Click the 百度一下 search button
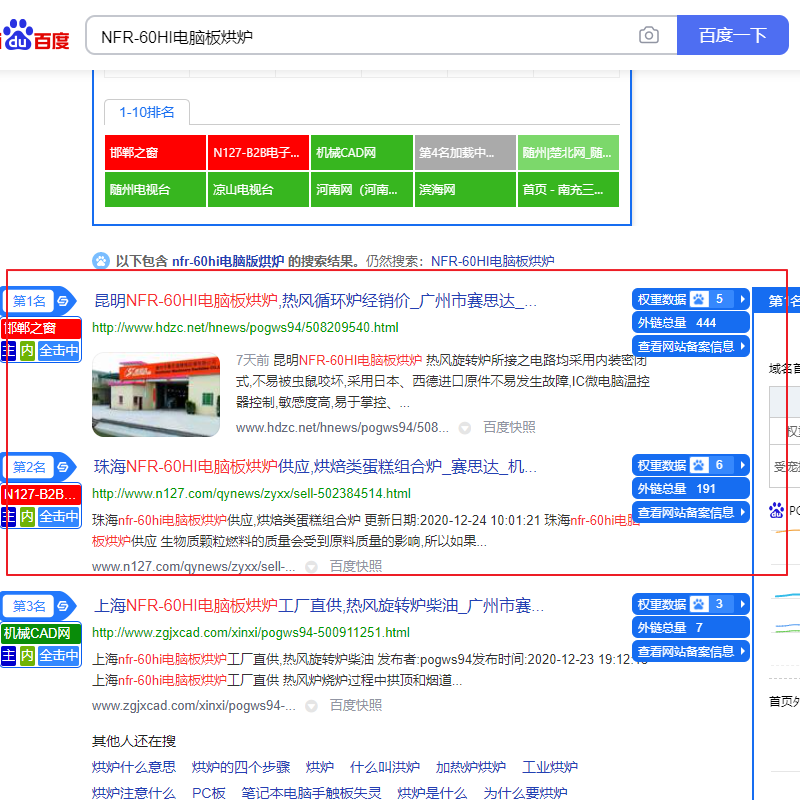This screenshot has height=800, width=800. pyautogui.click(x=733, y=35)
